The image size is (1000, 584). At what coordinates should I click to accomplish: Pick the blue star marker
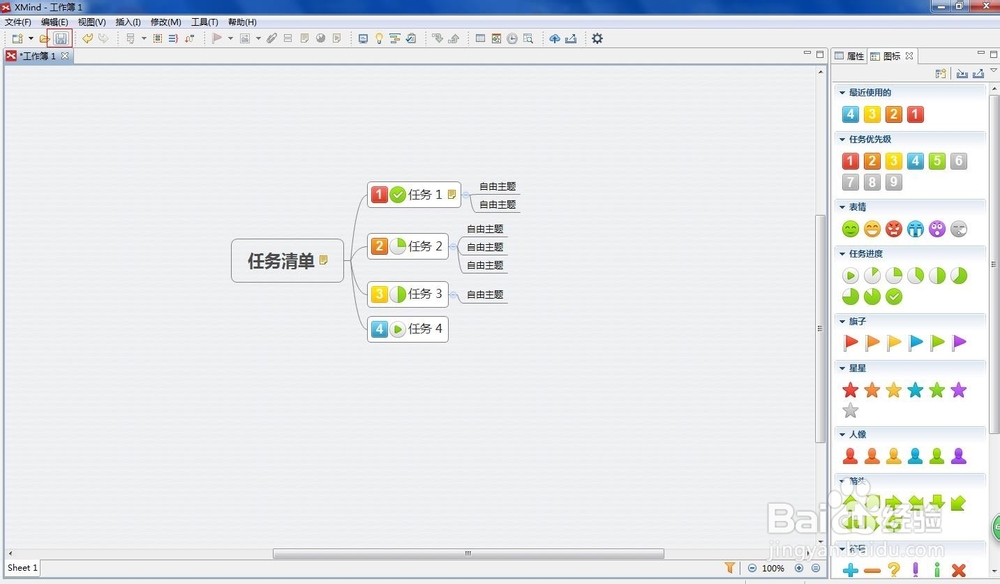915,390
